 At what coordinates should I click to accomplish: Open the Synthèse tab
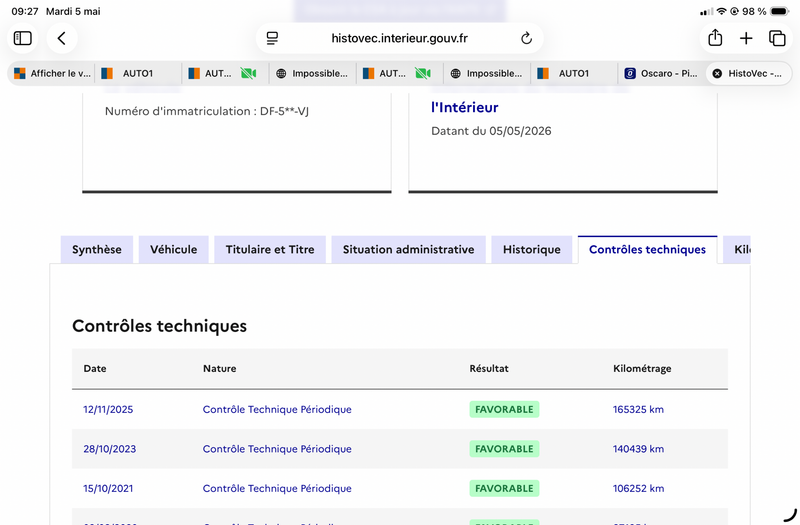coord(97,249)
